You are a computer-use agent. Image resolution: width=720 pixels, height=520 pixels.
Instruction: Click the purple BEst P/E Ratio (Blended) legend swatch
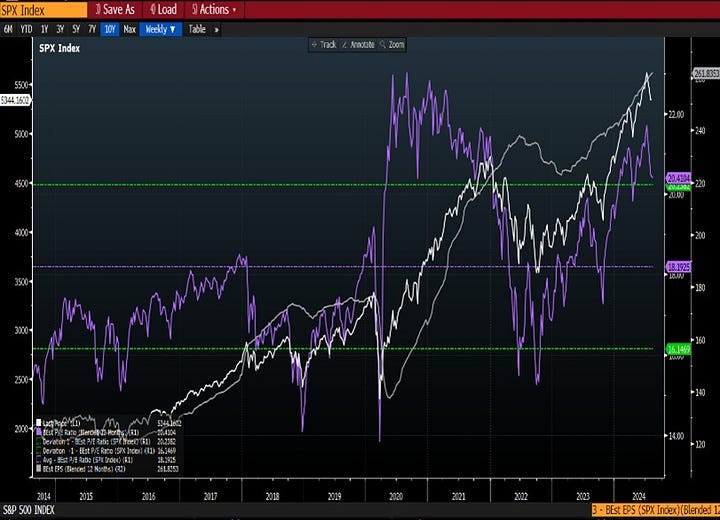(39, 432)
